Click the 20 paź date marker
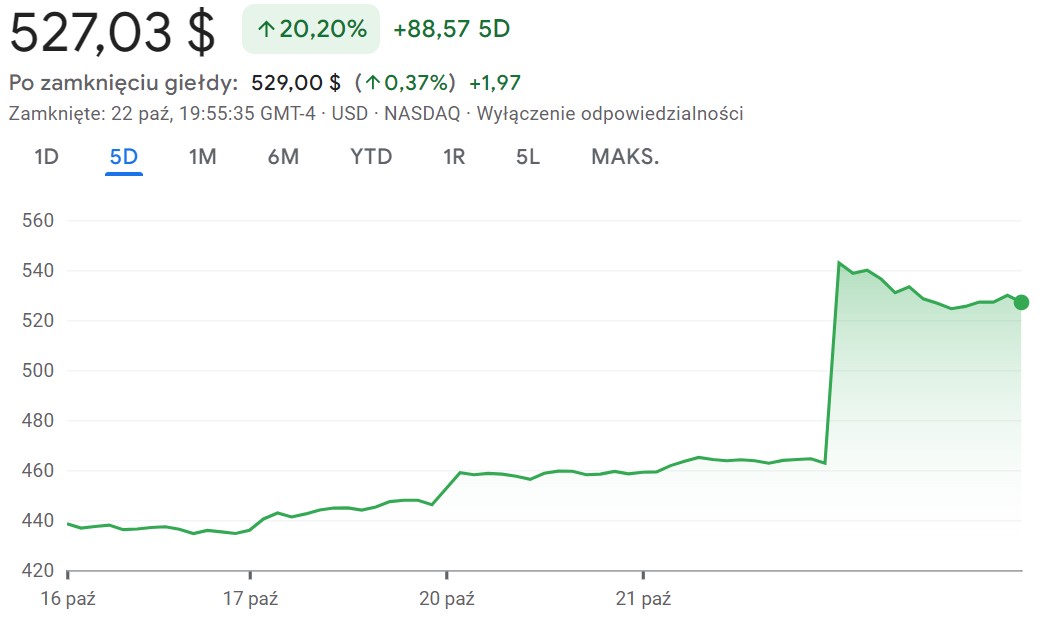Viewport: 1040px width, 628px height. 446,599
